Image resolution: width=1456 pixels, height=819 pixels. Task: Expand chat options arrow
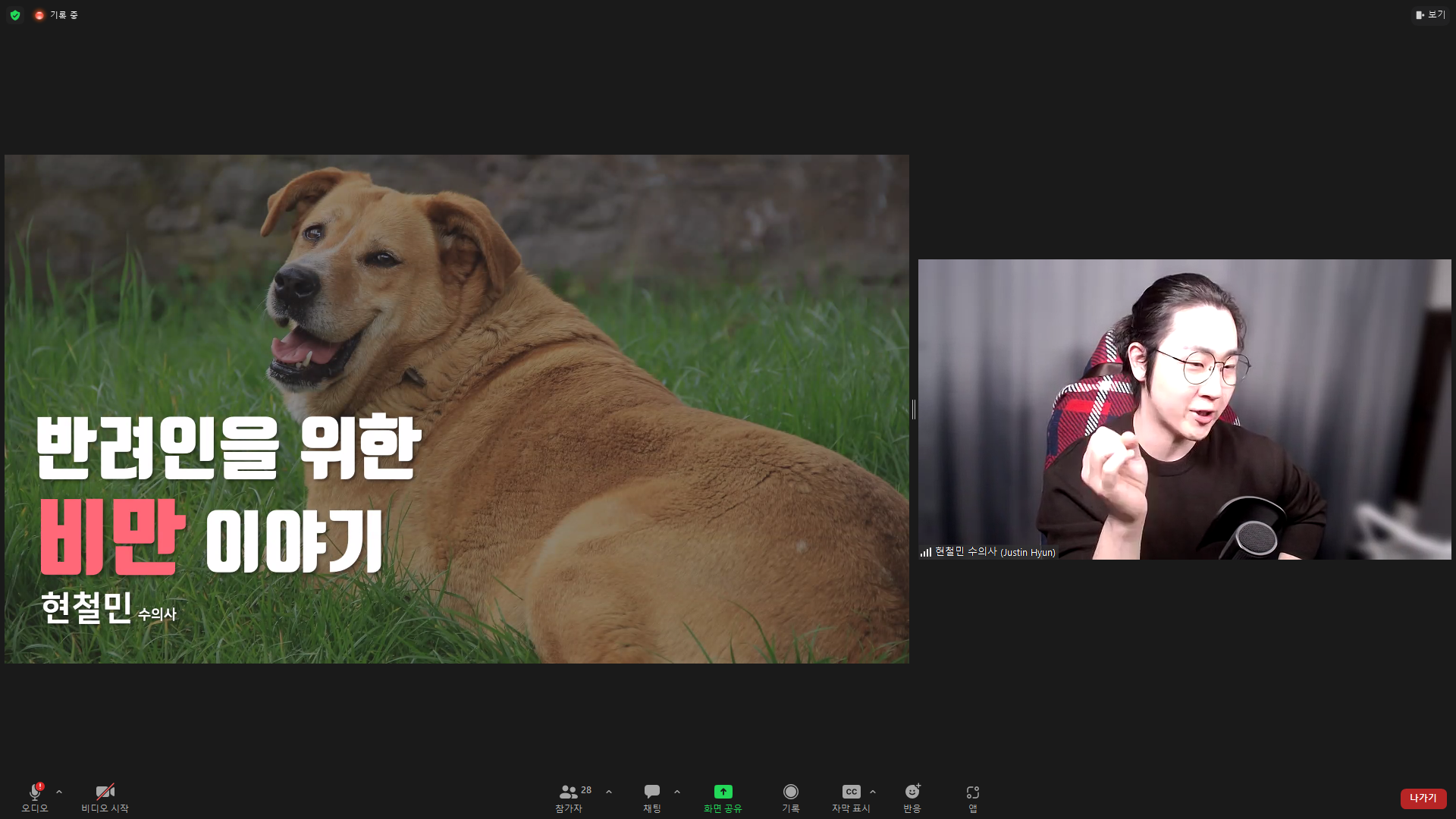[x=677, y=792]
